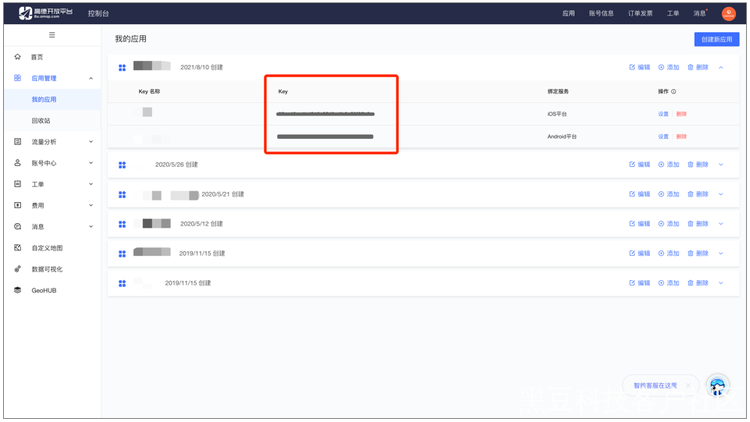Click the grid icon of the 2020/5/26 app
The image size is (750, 422).
click(x=122, y=165)
